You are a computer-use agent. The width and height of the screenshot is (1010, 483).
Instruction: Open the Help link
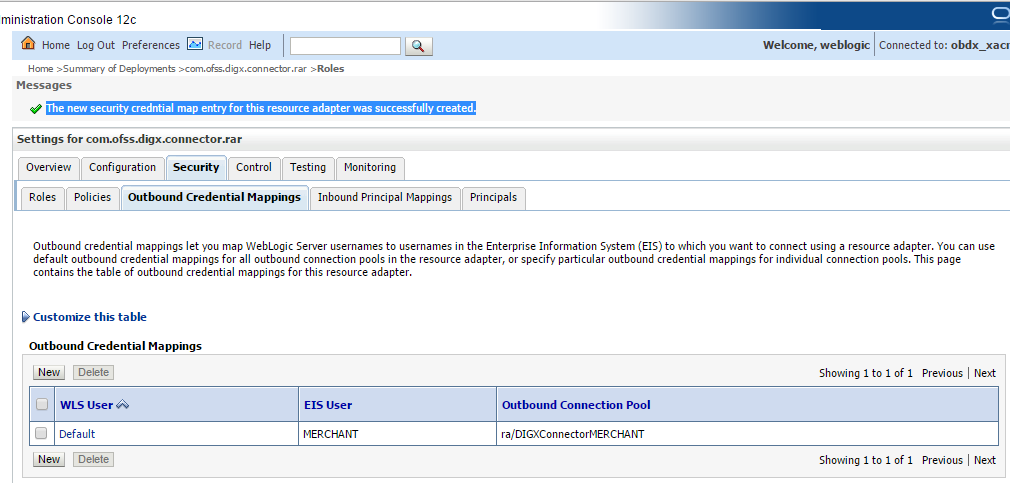point(260,45)
